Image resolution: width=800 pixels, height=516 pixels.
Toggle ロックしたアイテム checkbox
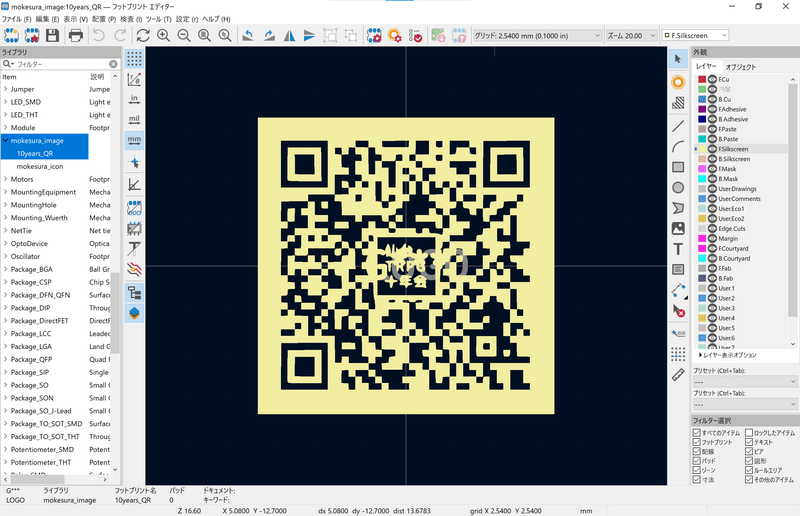749,433
